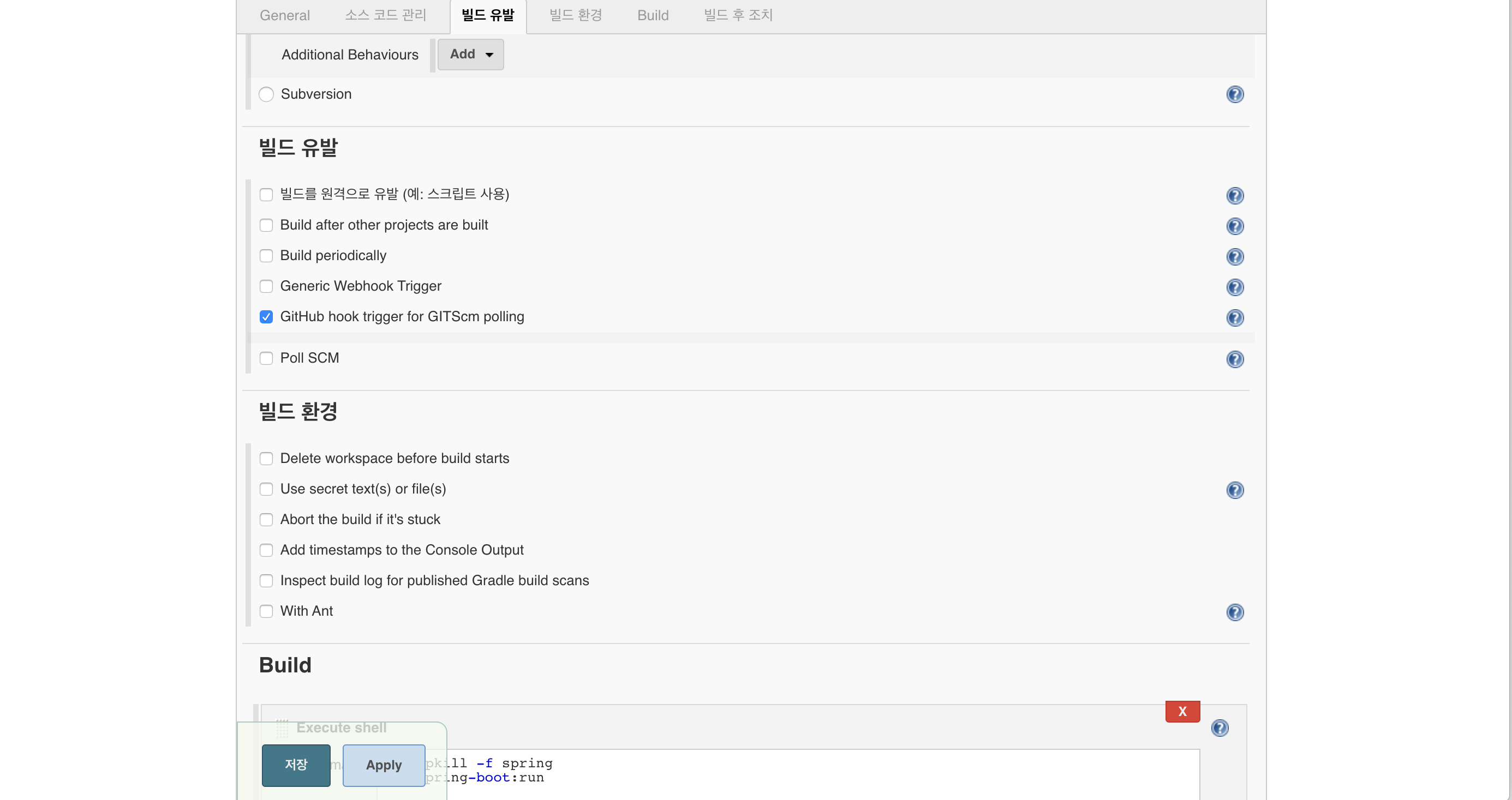Check Delete workspace before build starts
Viewport: 1512px width, 800px height.
pyautogui.click(x=266, y=458)
